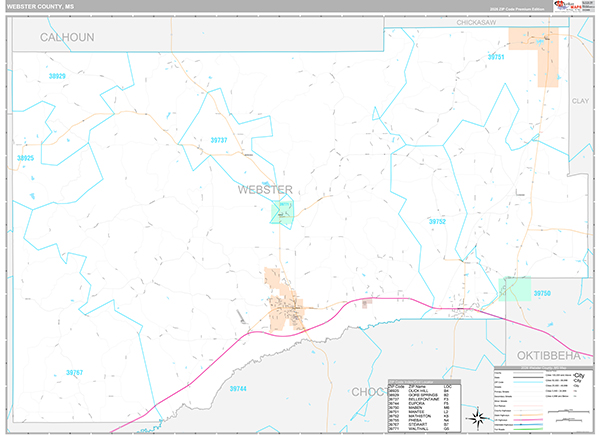Click the green Walthall city area

[282, 212]
